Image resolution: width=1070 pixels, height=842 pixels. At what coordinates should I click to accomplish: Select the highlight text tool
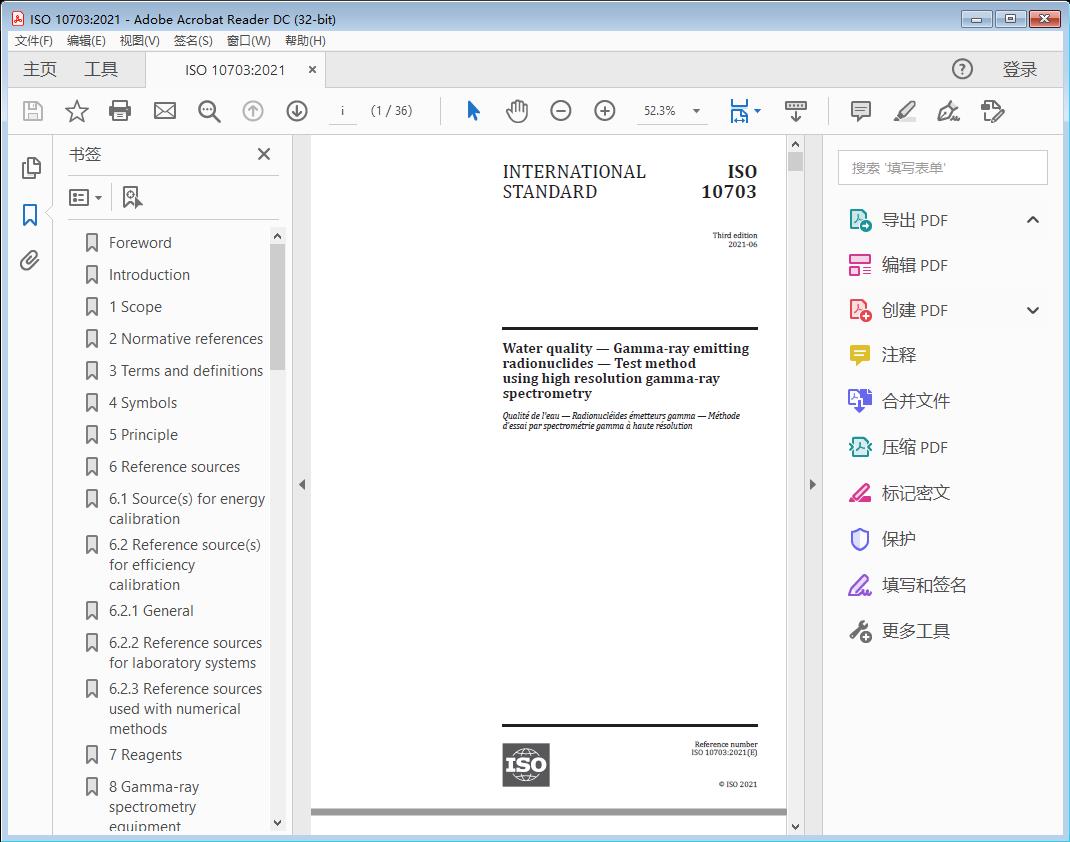click(x=904, y=111)
